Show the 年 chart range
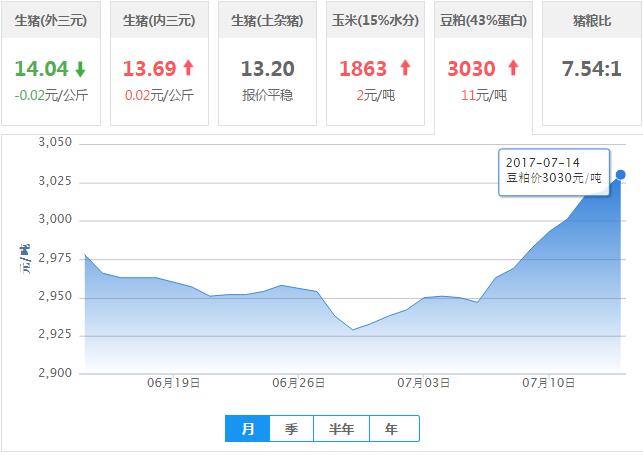643x455 pixels. [x=394, y=428]
